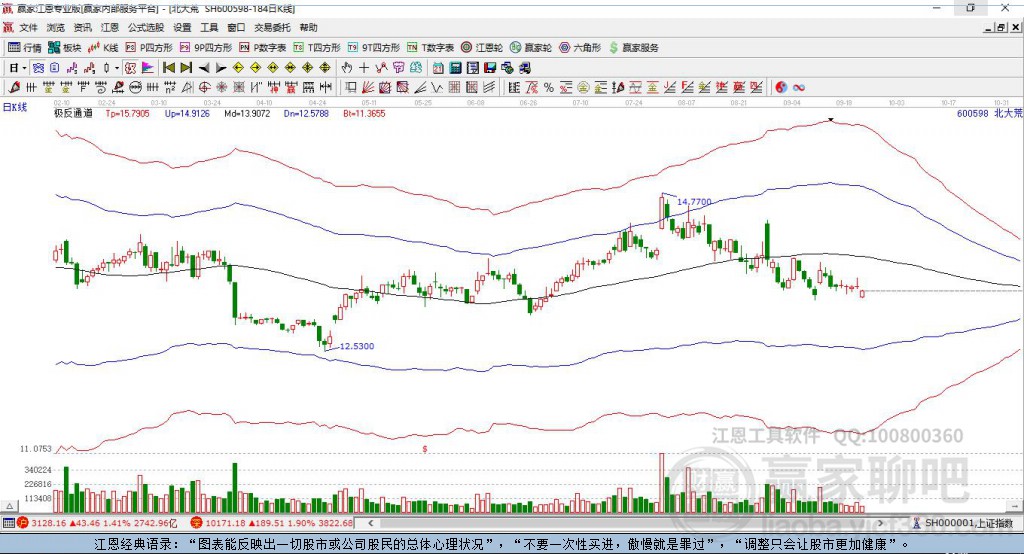Switch to the K线 chart view
This screenshot has height=554, width=1024.
click(103, 48)
